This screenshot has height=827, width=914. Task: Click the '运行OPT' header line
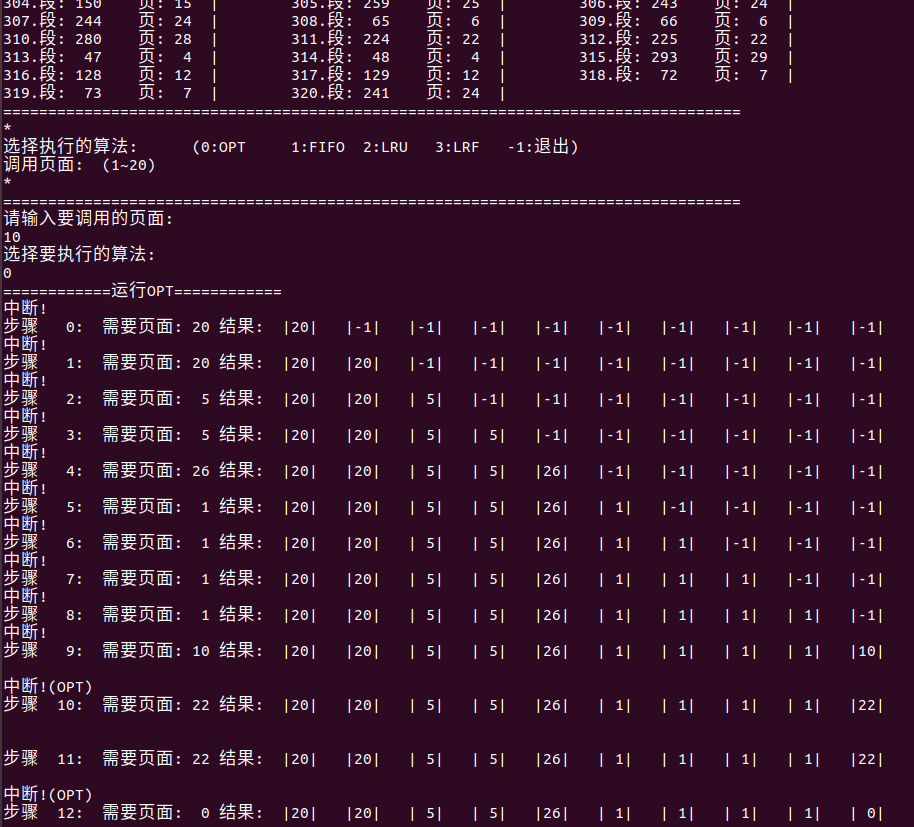tap(142, 290)
